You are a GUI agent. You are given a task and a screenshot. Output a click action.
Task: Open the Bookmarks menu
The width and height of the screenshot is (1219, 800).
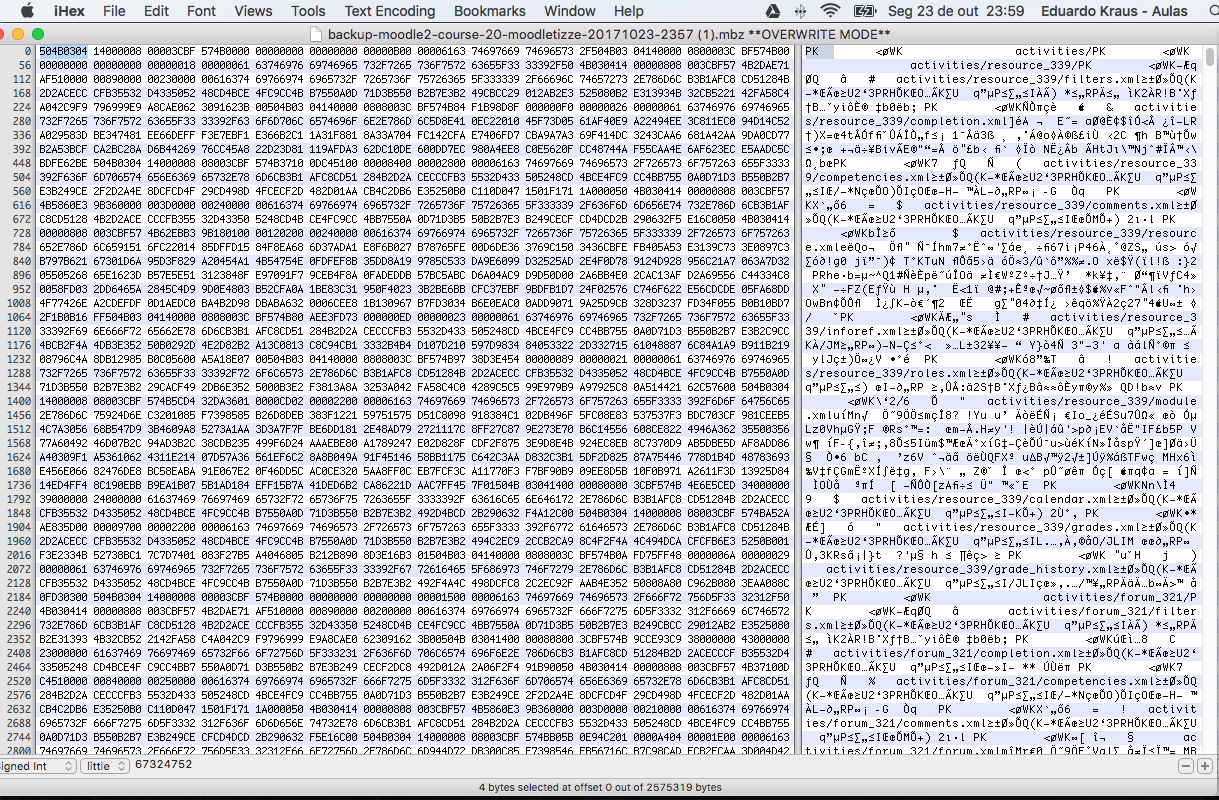489,11
